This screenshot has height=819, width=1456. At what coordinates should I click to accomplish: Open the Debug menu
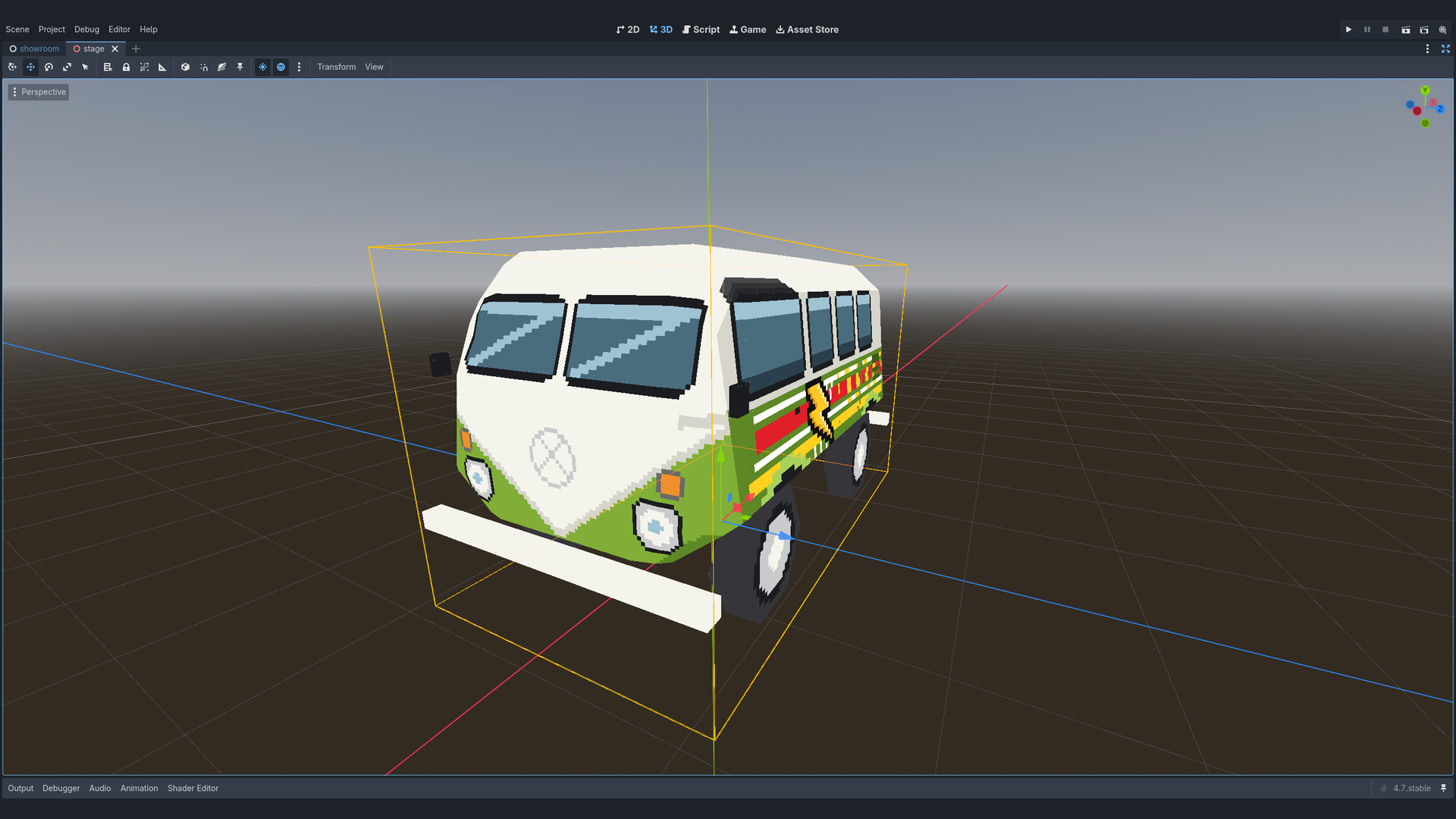click(x=86, y=30)
